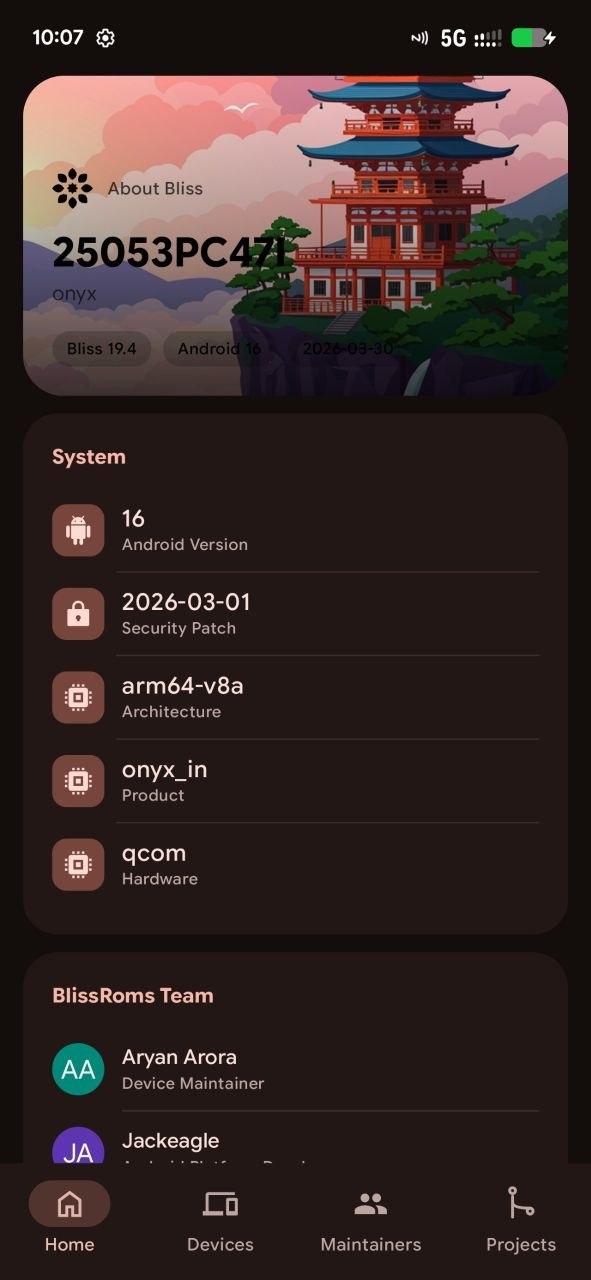Open the settings gear in status bar
This screenshot has height=1280, width=591.
tap(105, 38)
